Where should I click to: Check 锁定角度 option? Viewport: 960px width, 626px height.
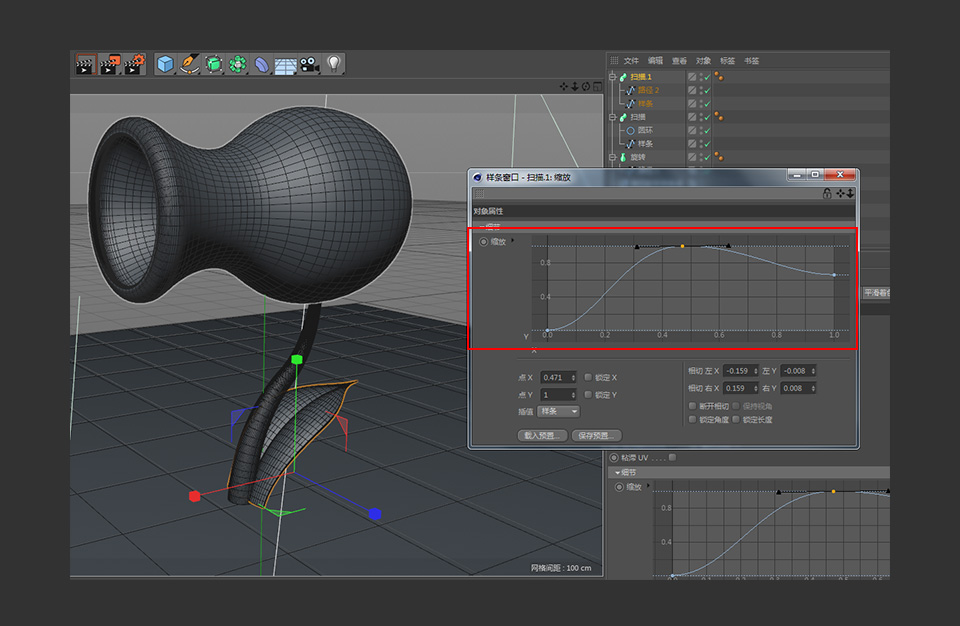(x=692, y=420)
